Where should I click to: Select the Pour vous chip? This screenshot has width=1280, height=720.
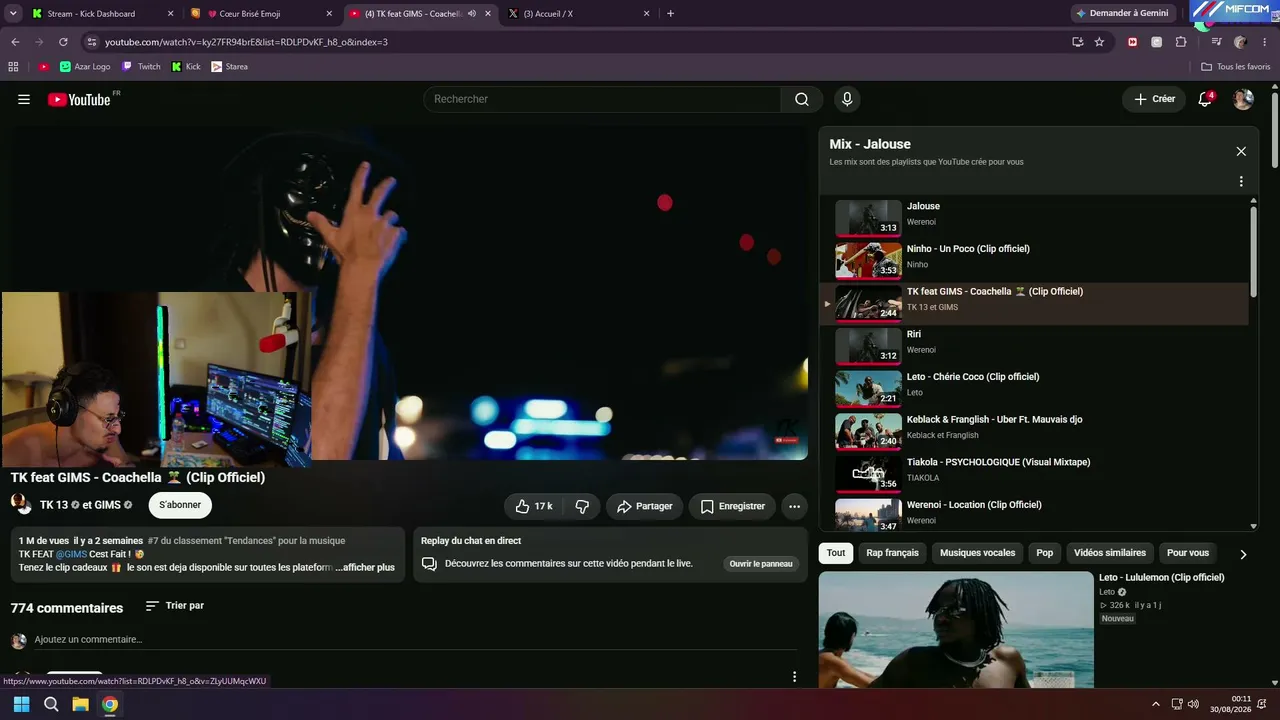click(x=1188, y=553)
